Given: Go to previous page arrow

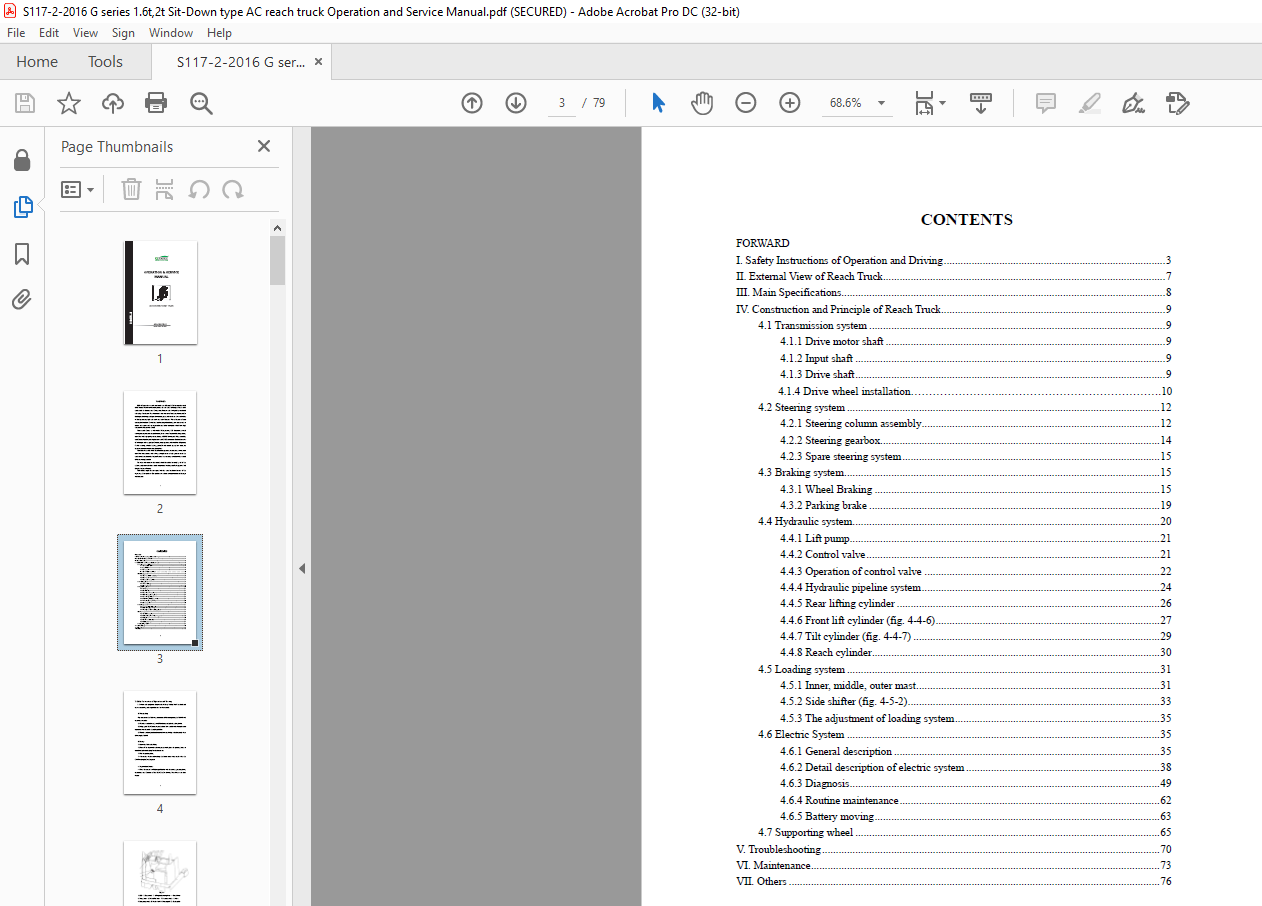Looking at the screenshot, I should click(472, 103).
